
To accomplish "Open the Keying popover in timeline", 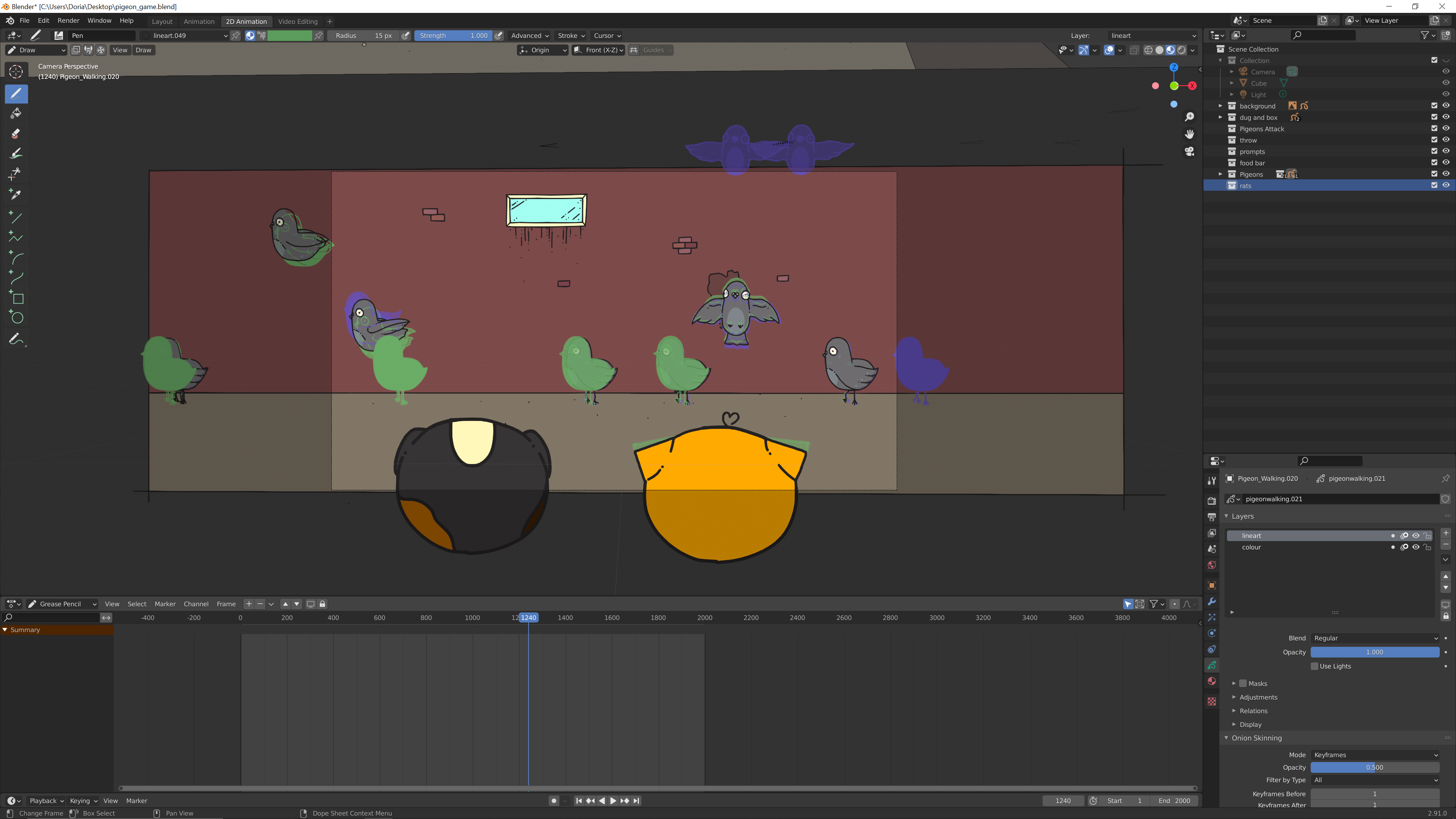I will click(x=83, y=800).
